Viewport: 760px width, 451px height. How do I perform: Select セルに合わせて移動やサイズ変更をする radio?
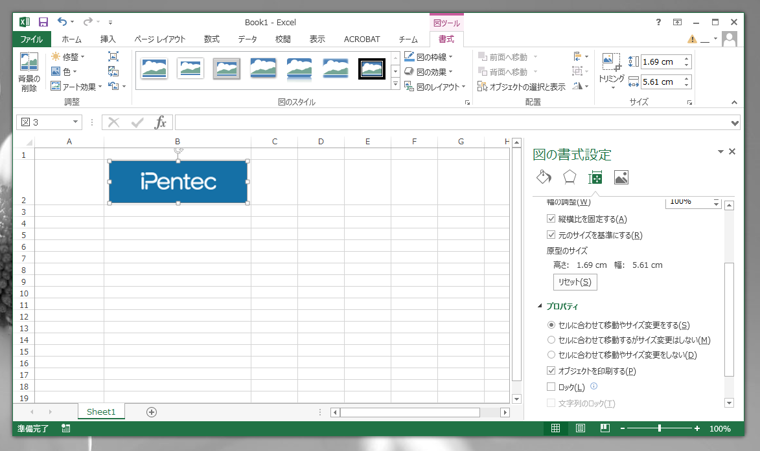click(551, 325)
